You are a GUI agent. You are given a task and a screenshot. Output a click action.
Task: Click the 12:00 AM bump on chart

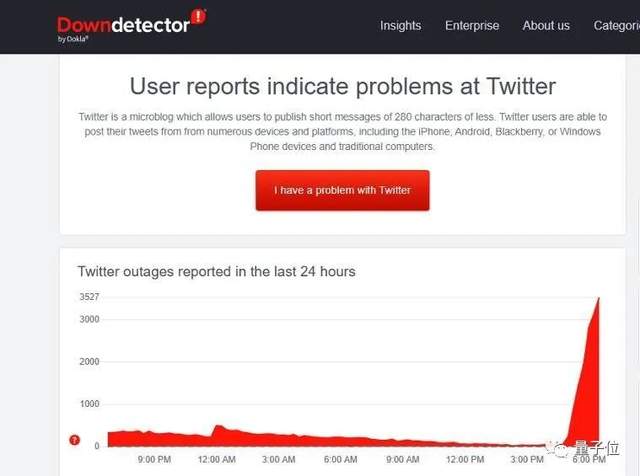(x=217, y=427)
